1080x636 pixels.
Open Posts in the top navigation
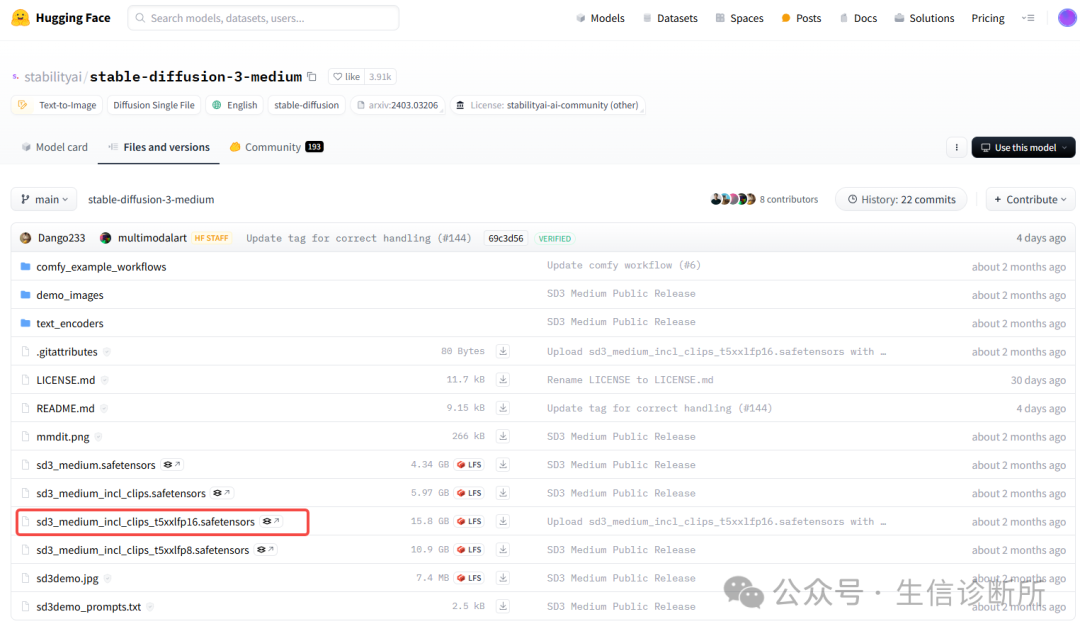[x=801, y=18]
